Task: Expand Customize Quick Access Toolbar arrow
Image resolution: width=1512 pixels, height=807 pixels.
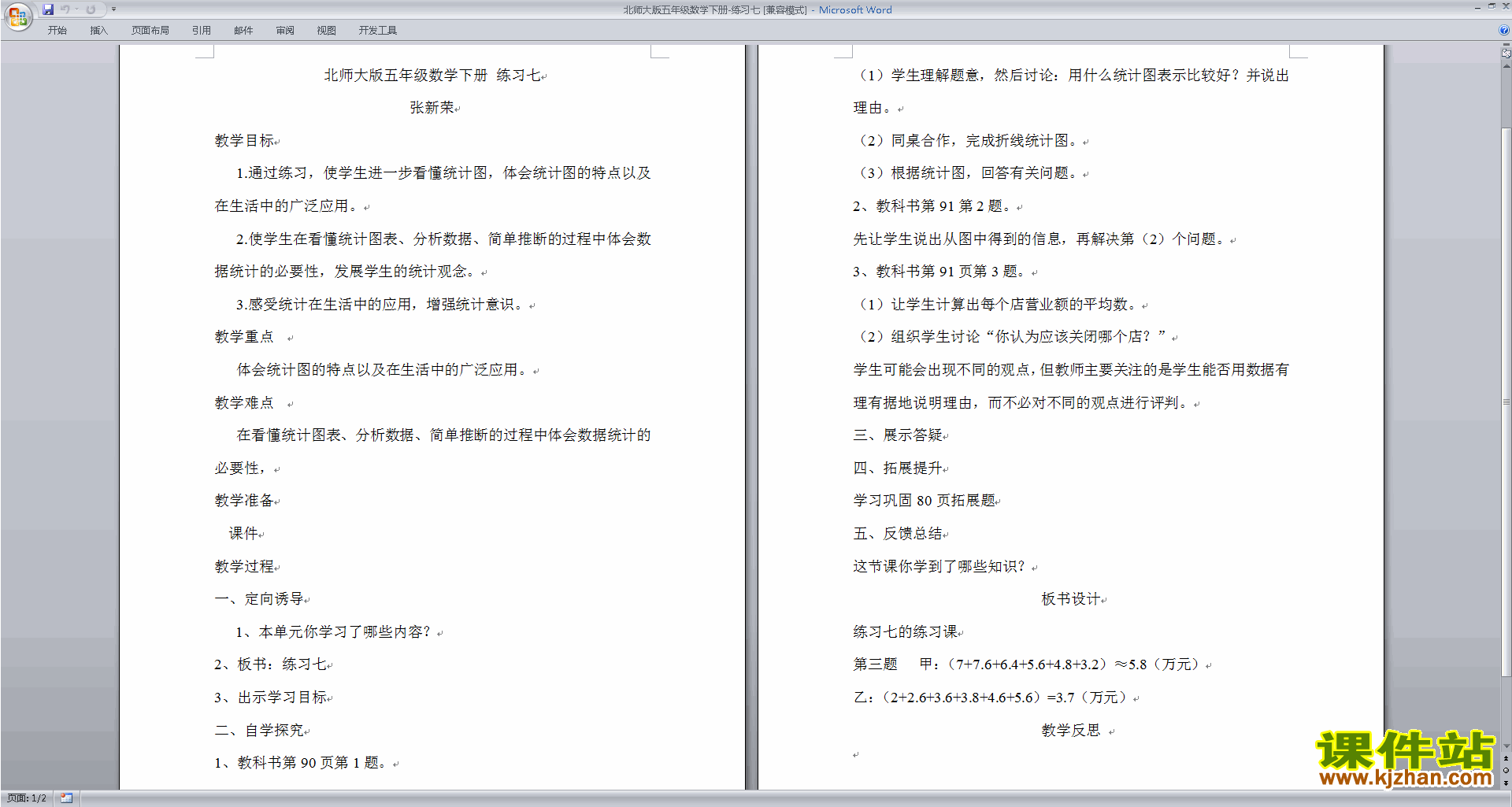Action: tap(113, 9)
